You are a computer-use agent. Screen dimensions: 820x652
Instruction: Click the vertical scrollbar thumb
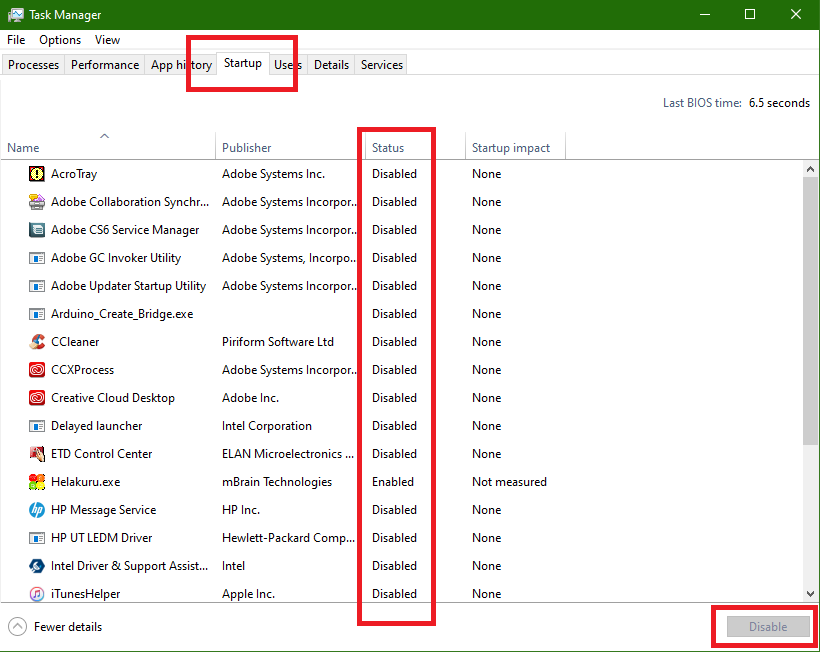(x=810, y=311)
